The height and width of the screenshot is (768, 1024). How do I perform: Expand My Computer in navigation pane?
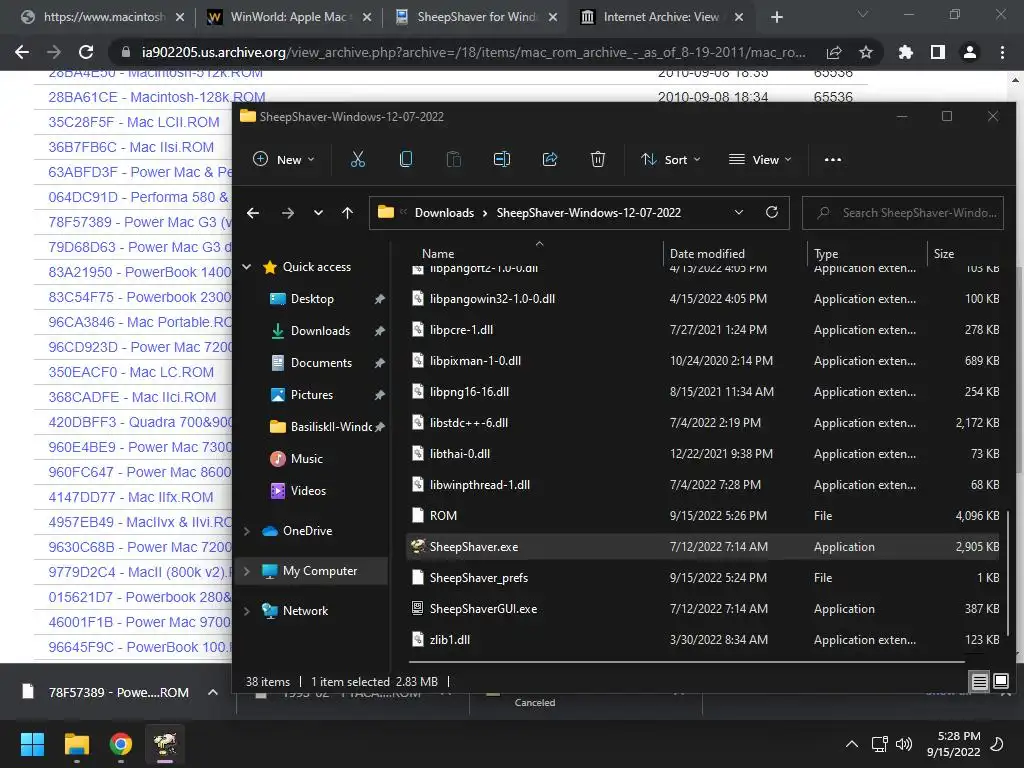tap(247, 571)
